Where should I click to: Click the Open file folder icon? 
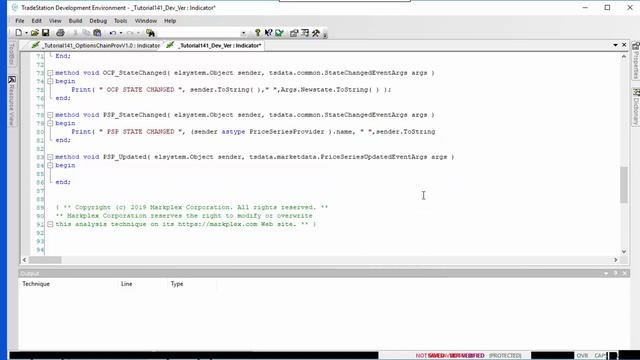pyautogui.click(x=35, y=33)
